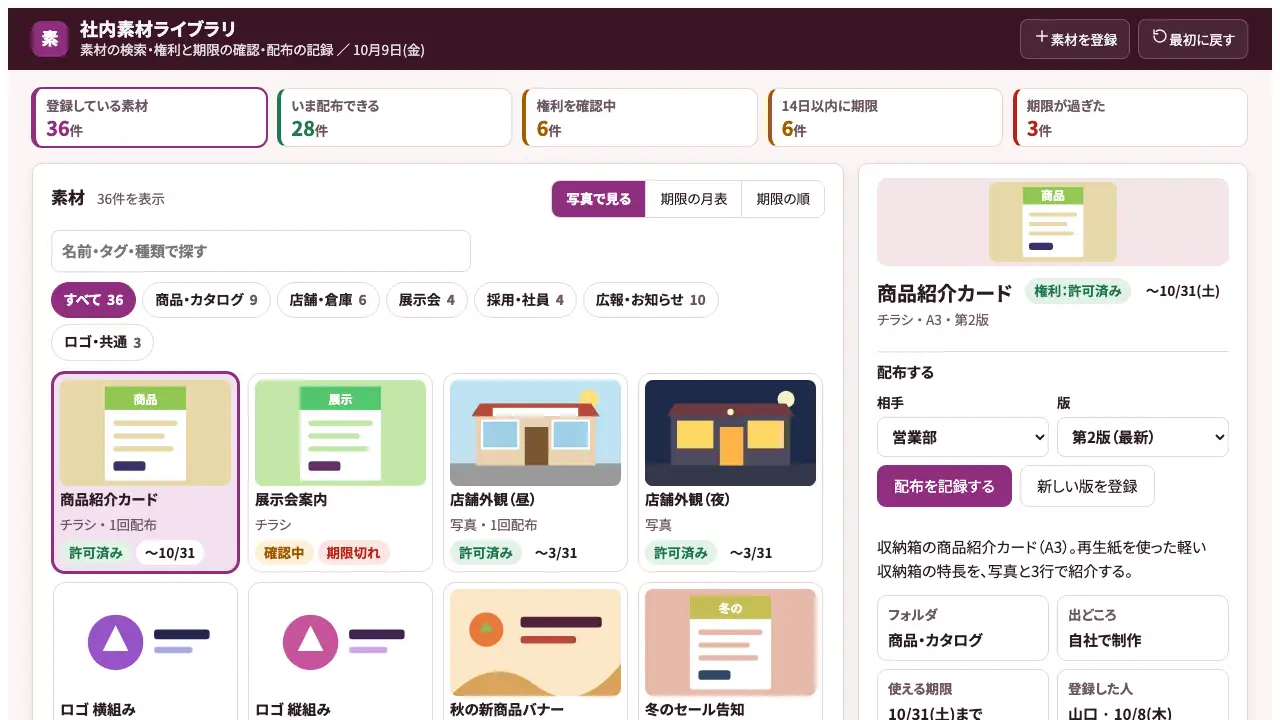Filter by 採用・社員 chip
Screen dimensions: 1280x720
(525, 300)
